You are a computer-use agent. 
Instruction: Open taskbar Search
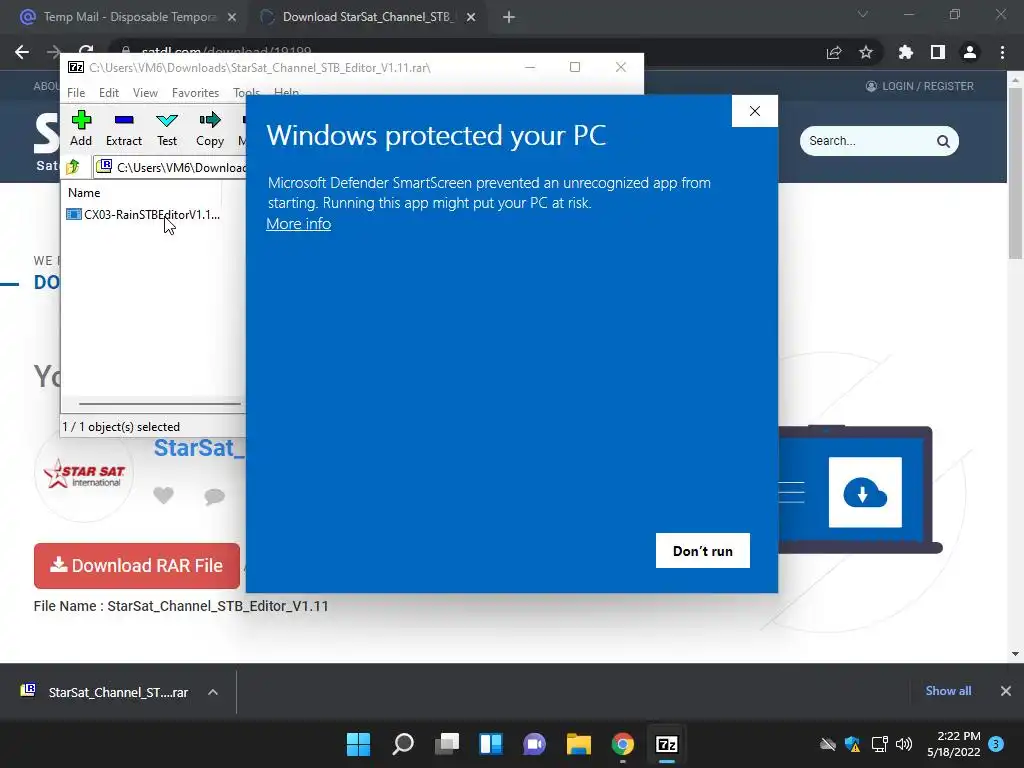[402, 744]
